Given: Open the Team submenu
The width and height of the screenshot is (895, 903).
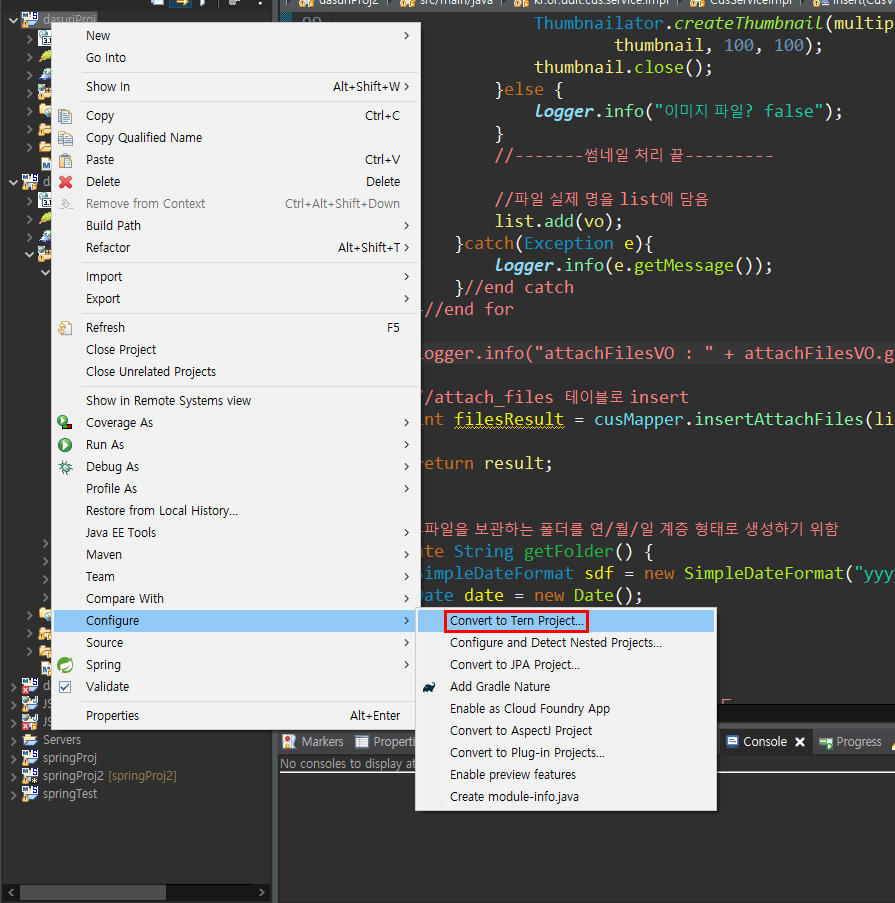Looking at the screenshot, I should 237,576.
